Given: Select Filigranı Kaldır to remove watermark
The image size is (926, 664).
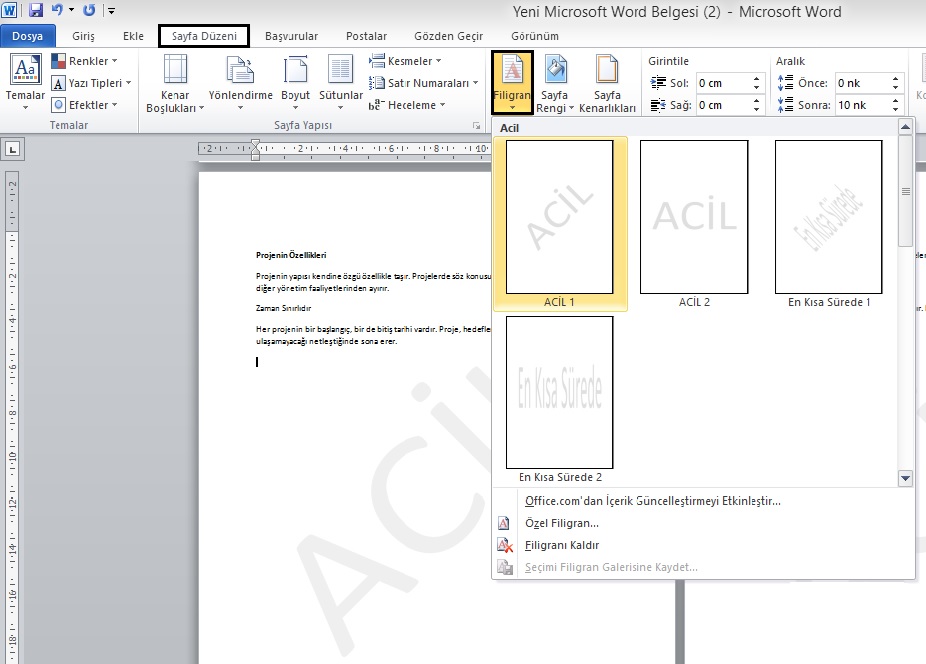Looking at the screenshot, I should click(x=561, y=545).
